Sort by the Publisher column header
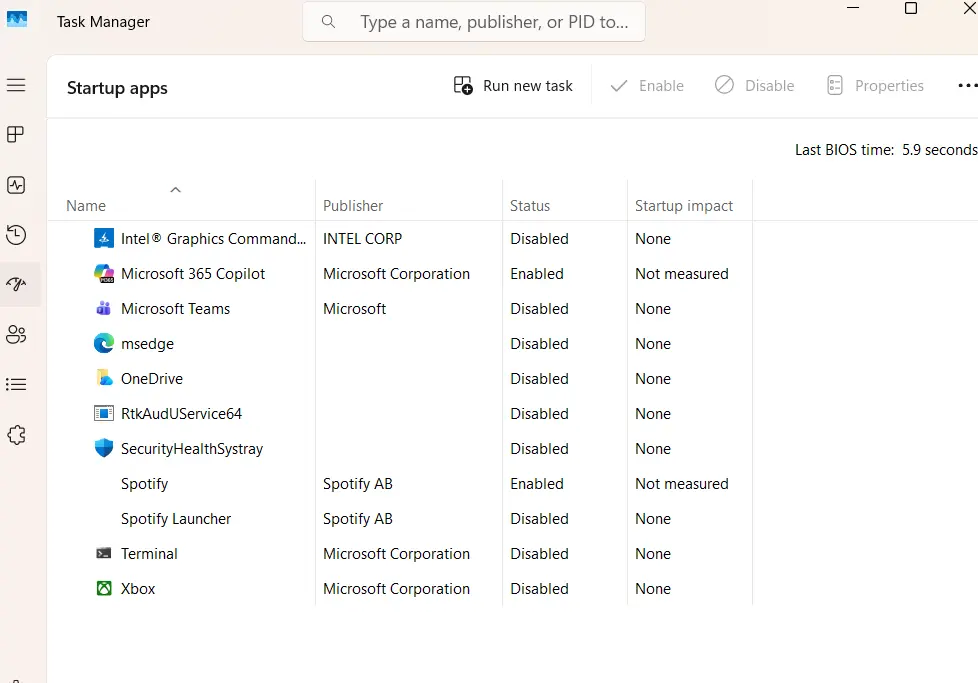The image size is (978, 683). click(353, 205)
